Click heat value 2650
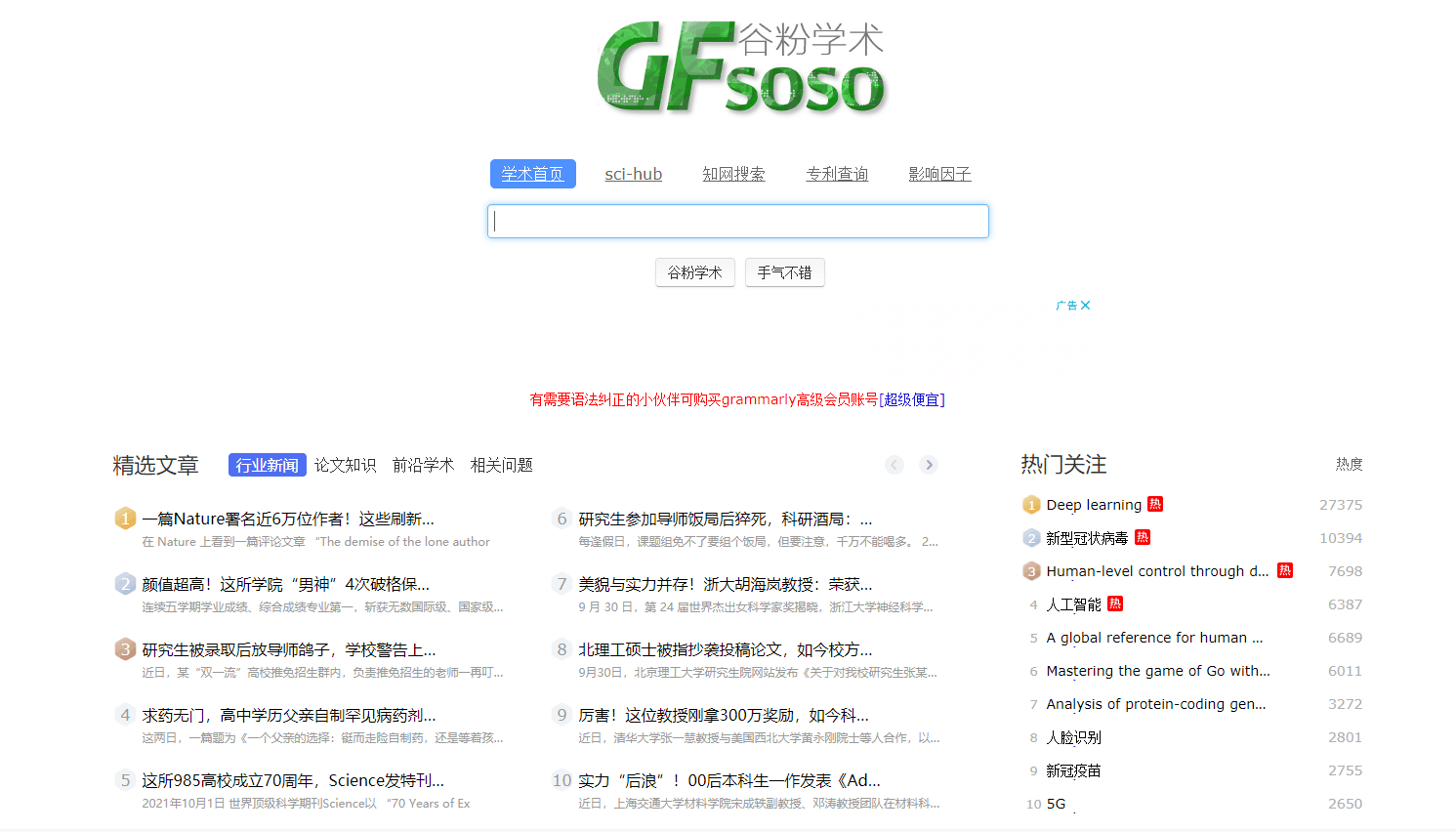The width and height of the screenshot is (1456, 832). coord(1345,804)
